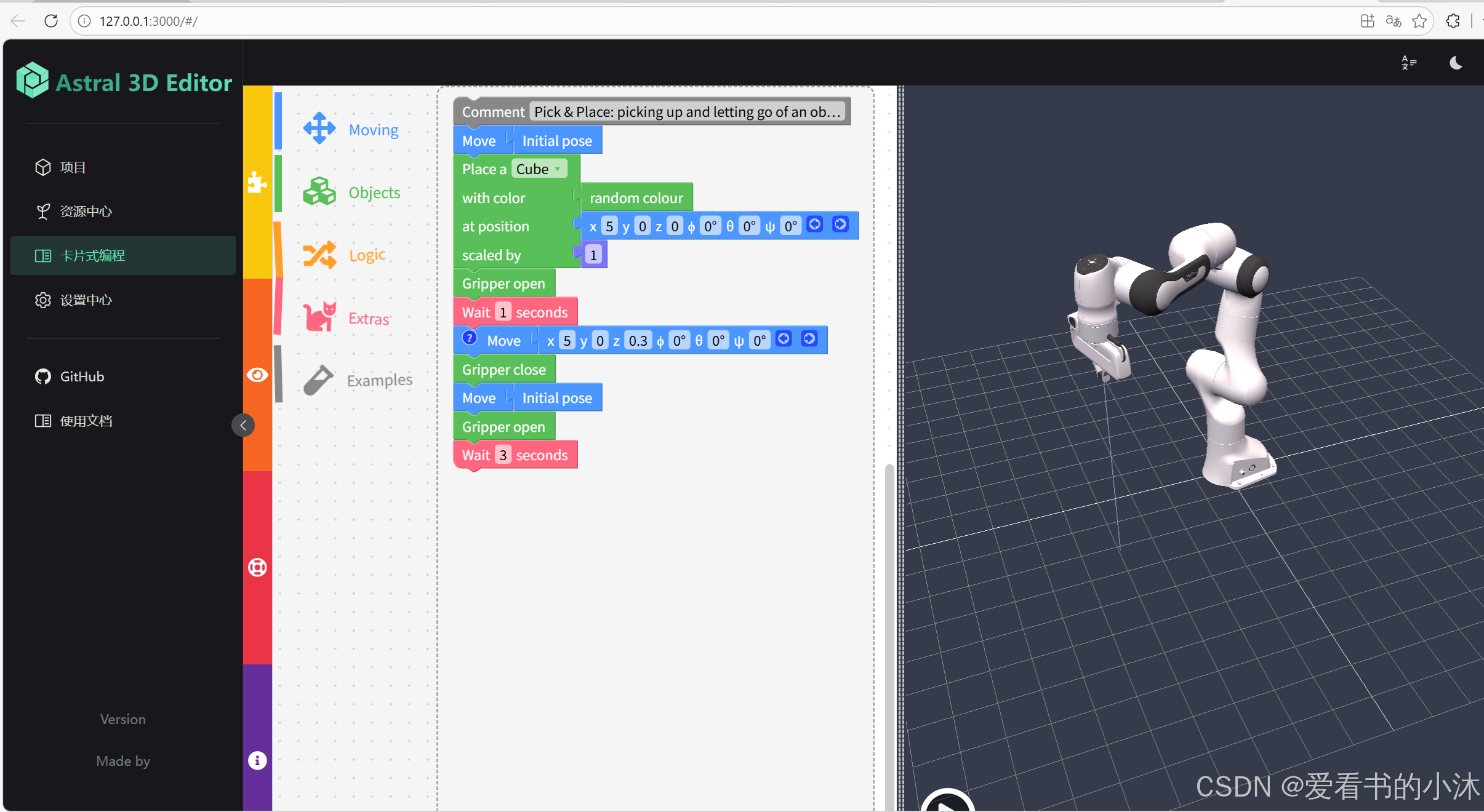Edit the scaled by value 1
The width and height of the screenshot is (1484, 812).
[593, 255]
